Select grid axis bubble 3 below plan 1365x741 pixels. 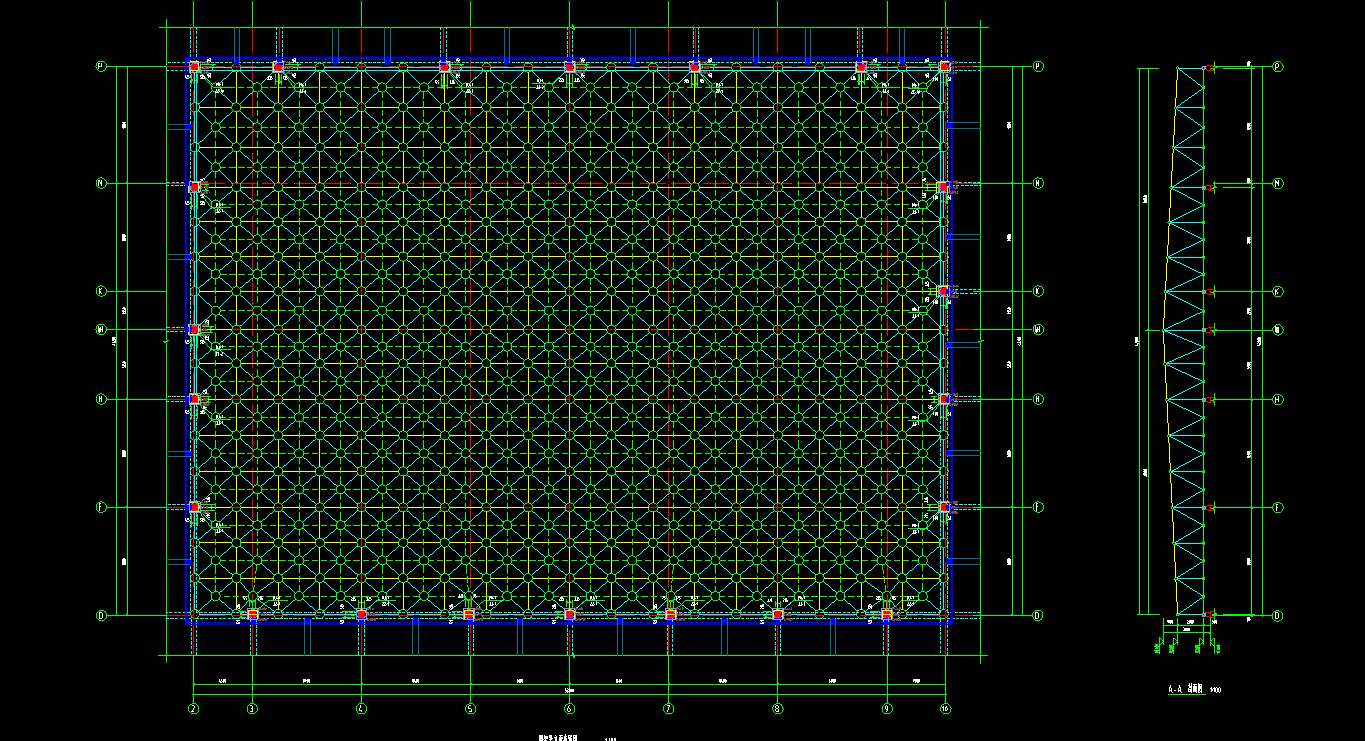coord(252,709)
